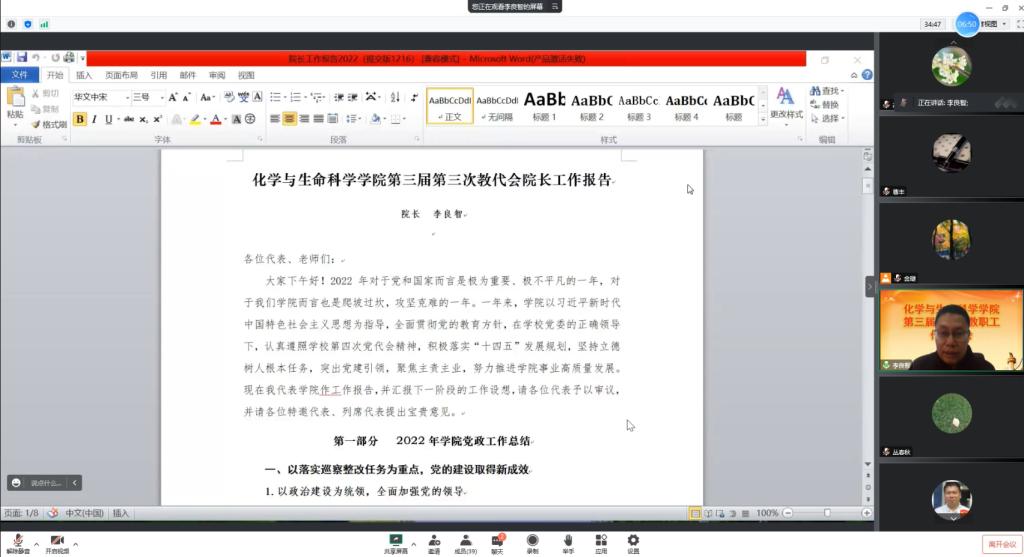Open the font name dropdown
This screenshot has height=557, width=1024.
click(x=127, y=97)
